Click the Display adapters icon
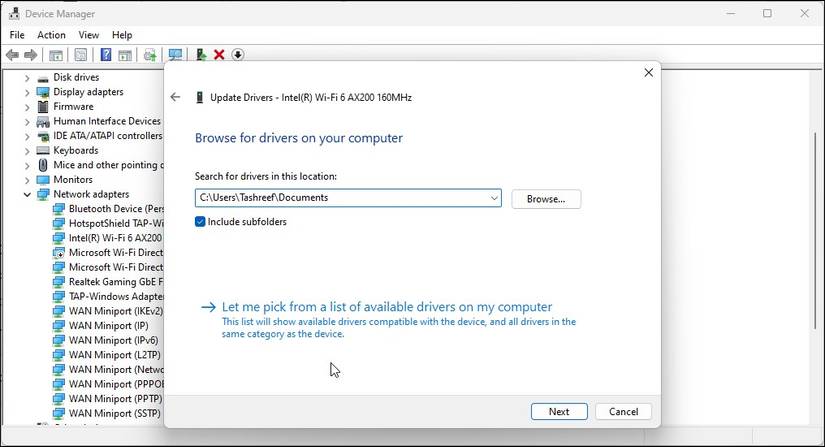The image size is (825, 447). pyautogui.click(x=43, y=92)
